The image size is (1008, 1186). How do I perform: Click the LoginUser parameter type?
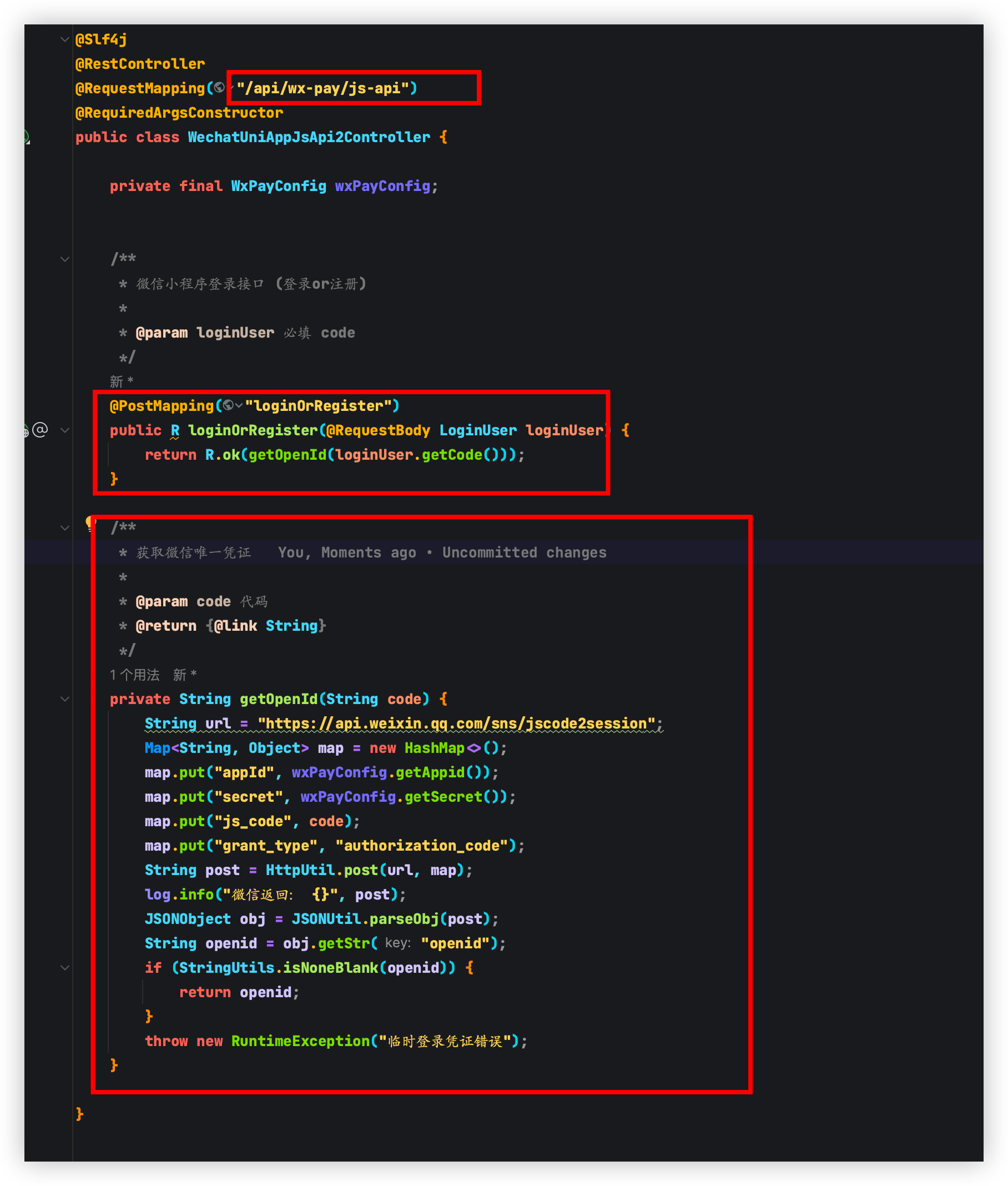[478, 430]
